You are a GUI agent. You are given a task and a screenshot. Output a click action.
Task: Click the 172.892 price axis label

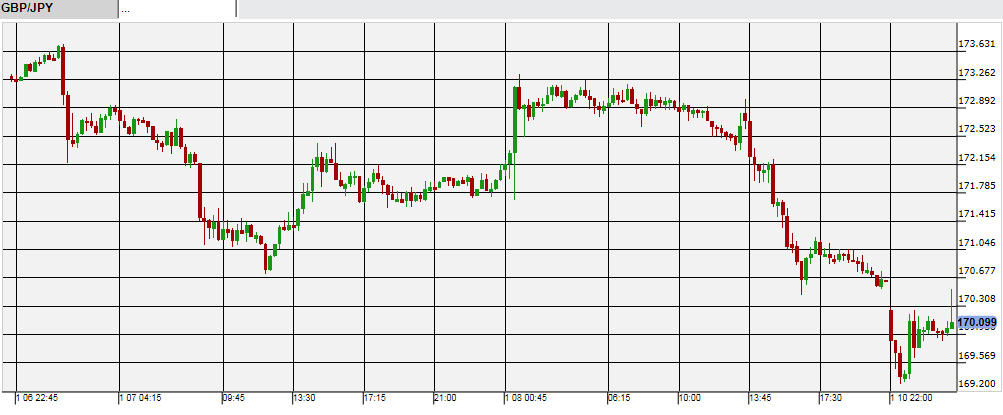point(976,101)
